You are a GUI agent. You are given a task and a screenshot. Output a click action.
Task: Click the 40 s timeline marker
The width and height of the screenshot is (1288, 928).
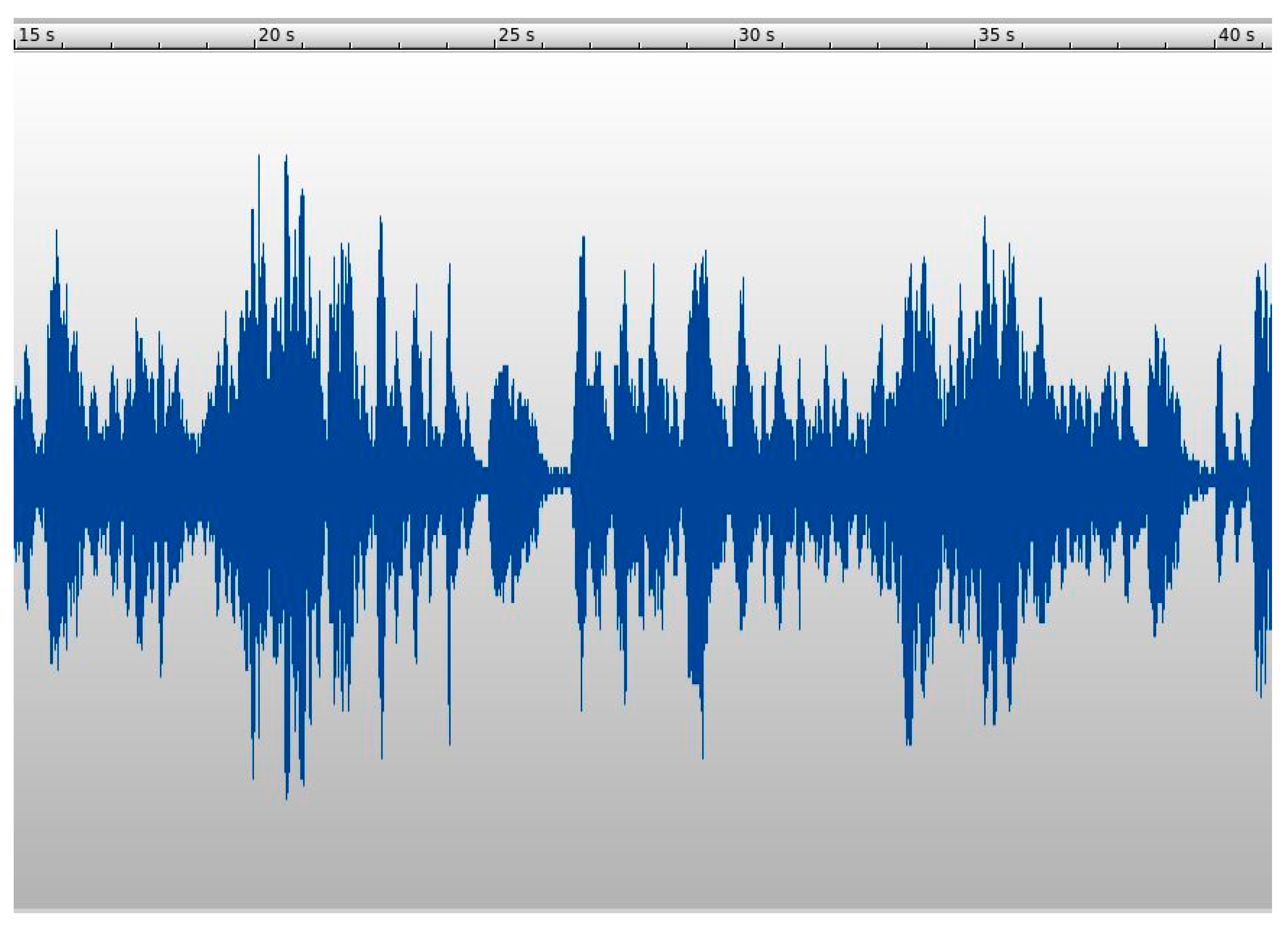[x=1236, y=35]
